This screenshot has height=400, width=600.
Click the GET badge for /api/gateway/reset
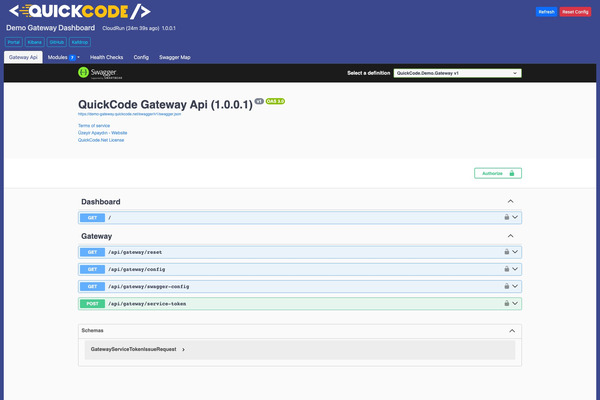(92, 252)
